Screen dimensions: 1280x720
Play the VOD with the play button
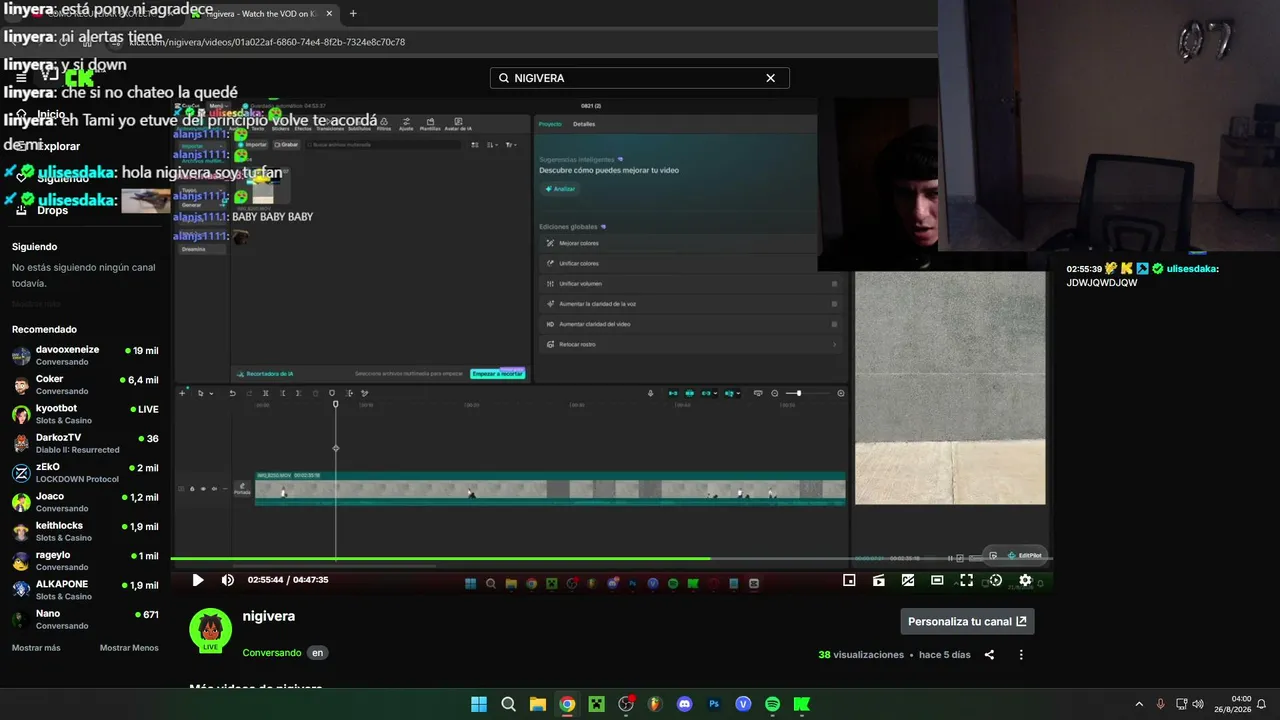point(198,580)
